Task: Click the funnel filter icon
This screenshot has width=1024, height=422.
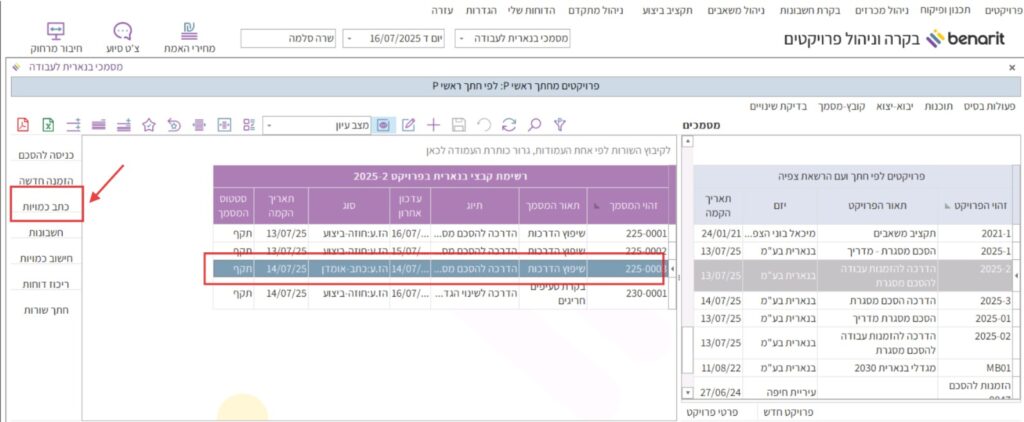Action: 560,125
